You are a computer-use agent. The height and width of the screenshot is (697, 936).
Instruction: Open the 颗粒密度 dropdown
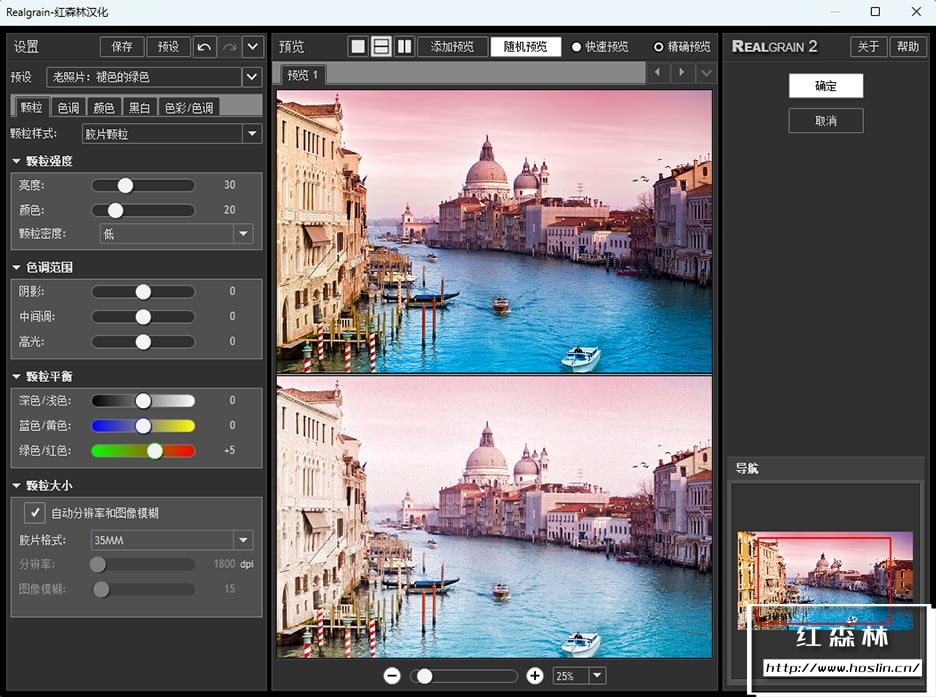coord(243,233)
